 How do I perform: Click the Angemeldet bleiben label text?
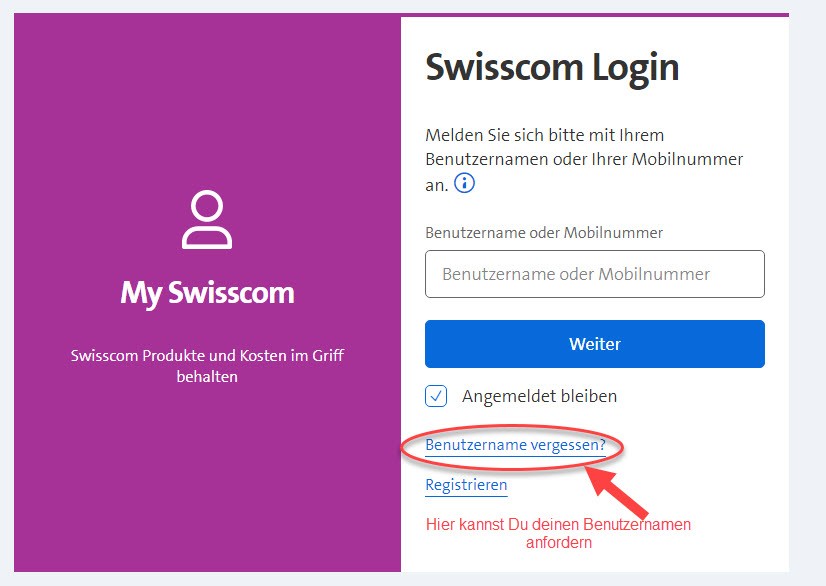click(x=539, y=396)
